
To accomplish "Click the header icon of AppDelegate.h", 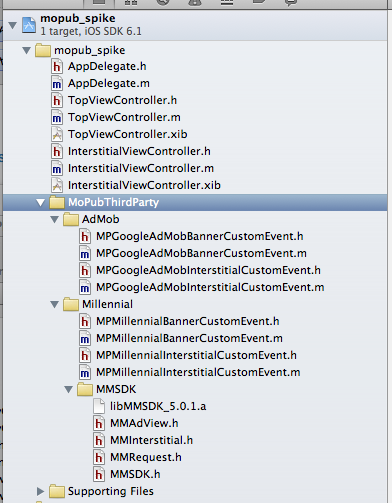I will point(57,66).
